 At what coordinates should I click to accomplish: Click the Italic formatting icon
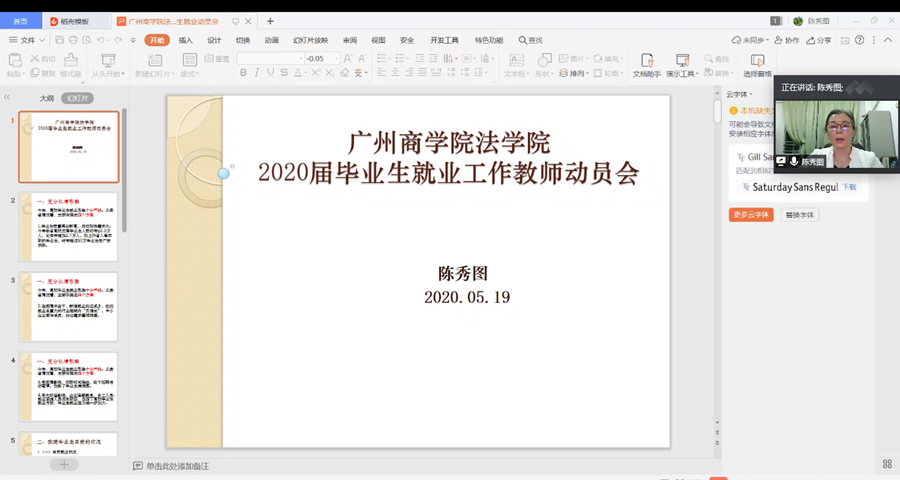coord(257,73)
